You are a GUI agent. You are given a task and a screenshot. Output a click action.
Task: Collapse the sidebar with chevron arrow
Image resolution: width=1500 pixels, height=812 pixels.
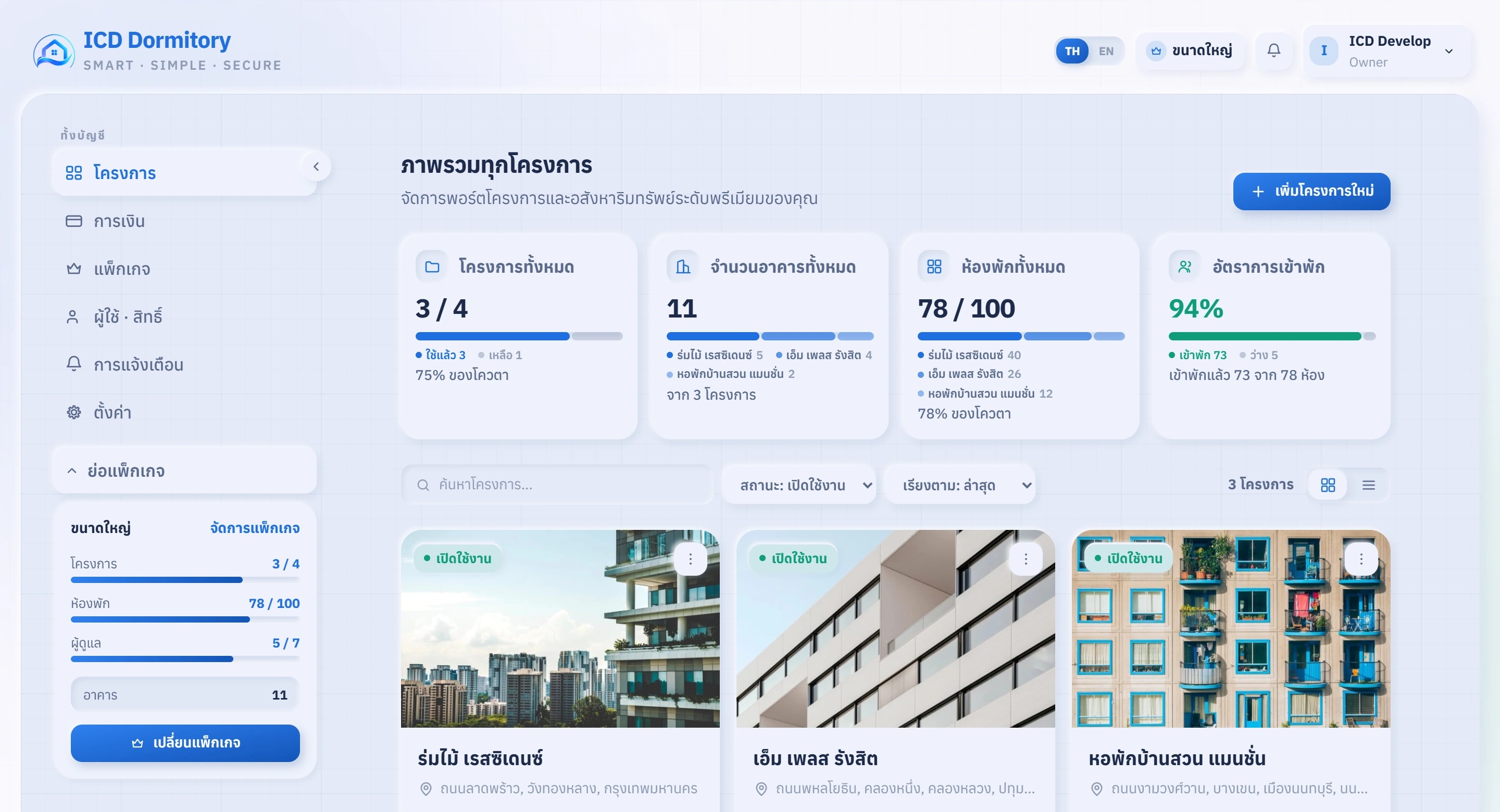pyautogui.click(x=316, y=167)
